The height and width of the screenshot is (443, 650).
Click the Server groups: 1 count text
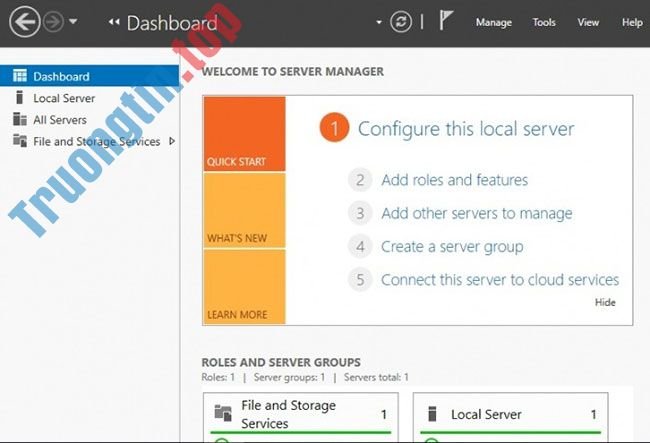point(289,378)
